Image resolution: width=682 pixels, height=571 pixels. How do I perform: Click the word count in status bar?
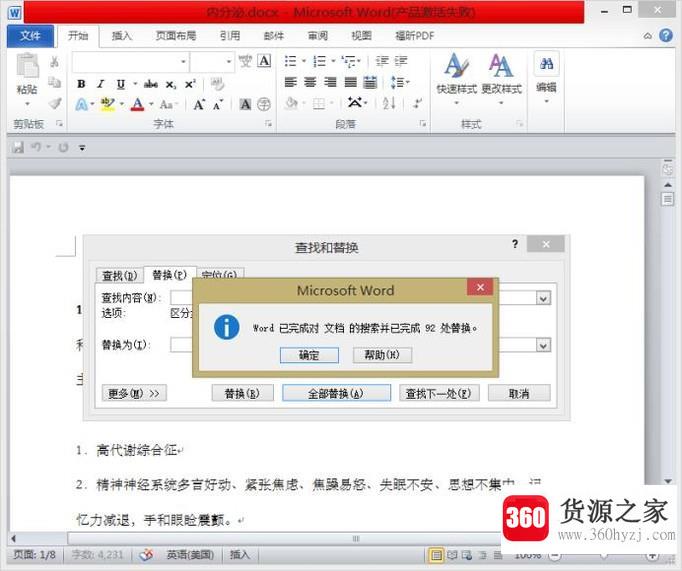click(x=97, y=554)
